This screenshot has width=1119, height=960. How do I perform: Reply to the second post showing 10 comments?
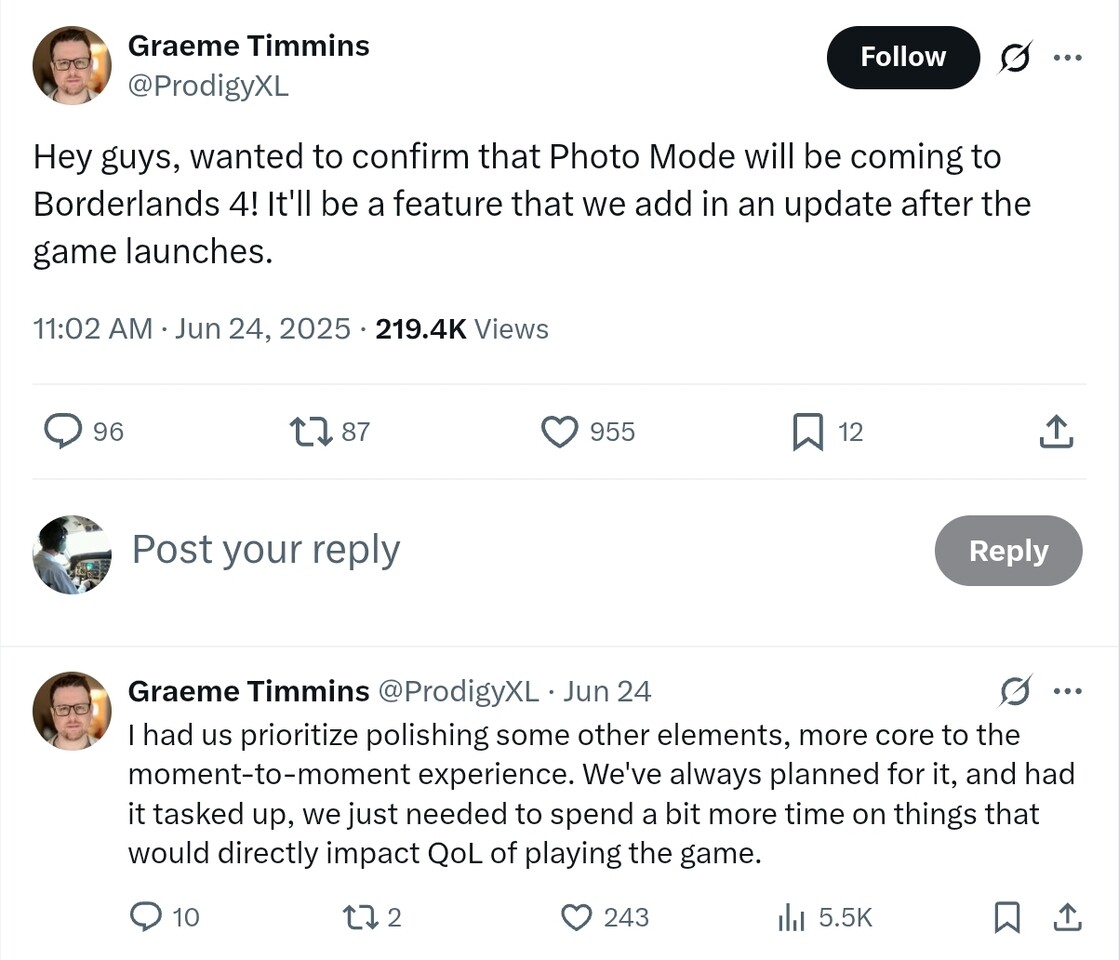click(146, 916)
